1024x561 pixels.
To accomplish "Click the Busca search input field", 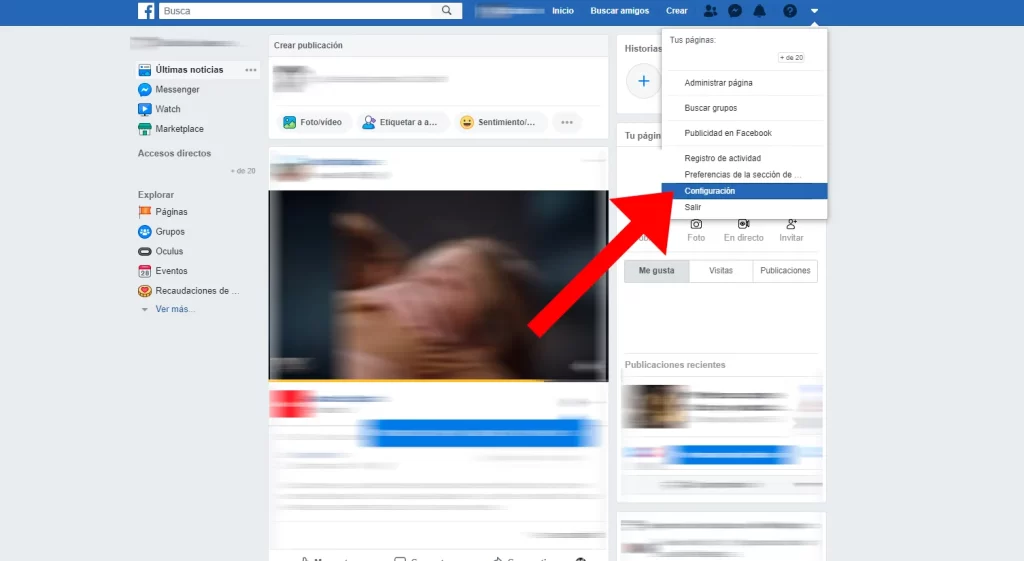I will point(298,11).
